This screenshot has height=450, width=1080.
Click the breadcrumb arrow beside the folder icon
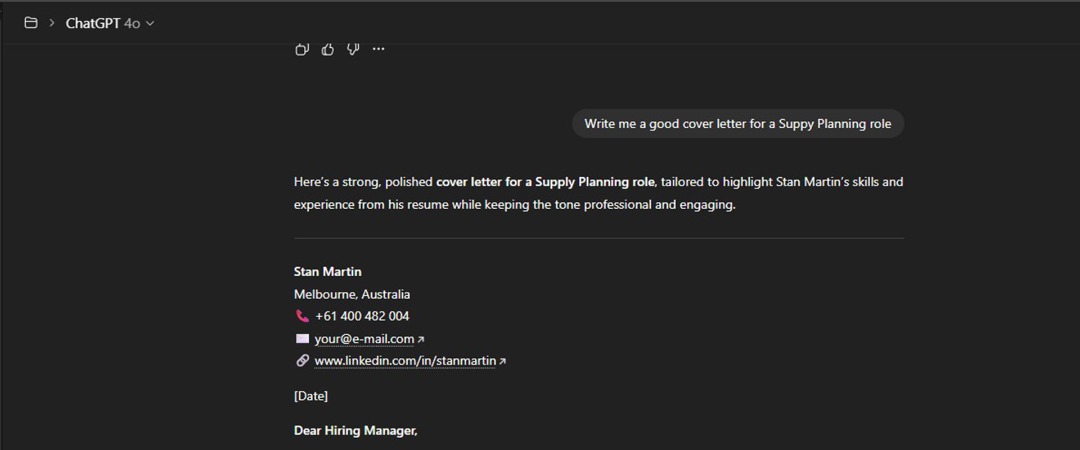coord(52,23)
